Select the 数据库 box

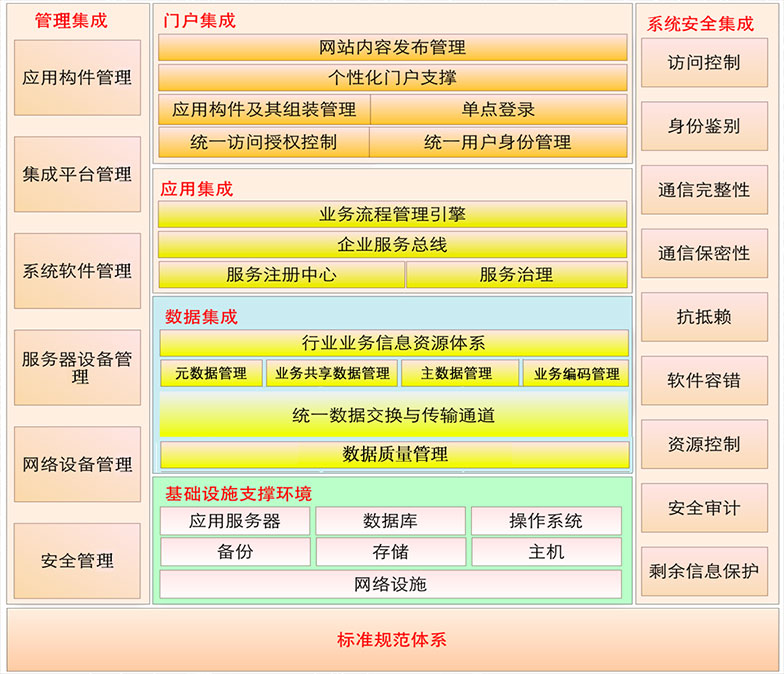390,521
